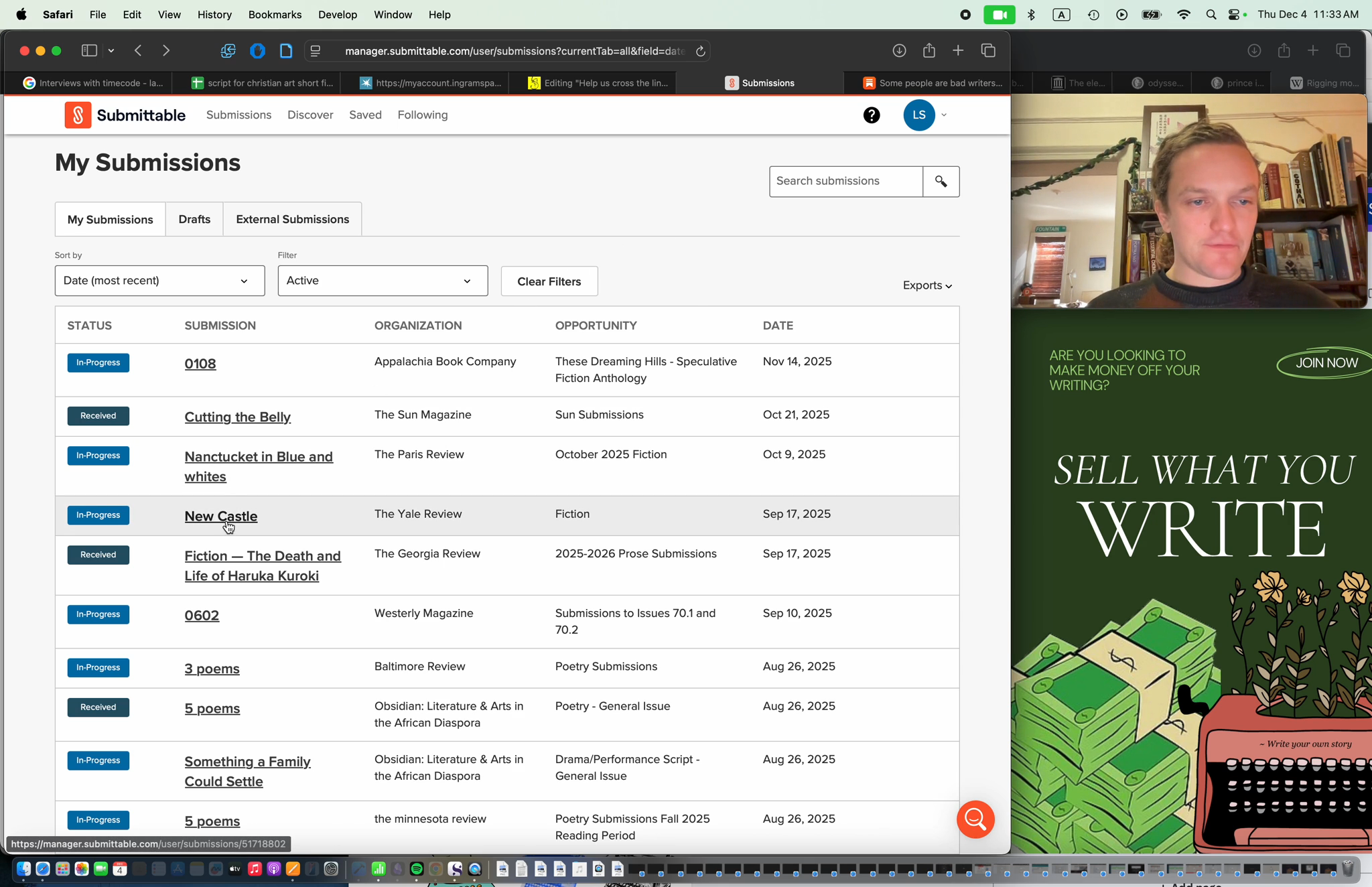Click the Clear Filters button
This screenshot has height=887, width=1372.
(x=549, y=281)
